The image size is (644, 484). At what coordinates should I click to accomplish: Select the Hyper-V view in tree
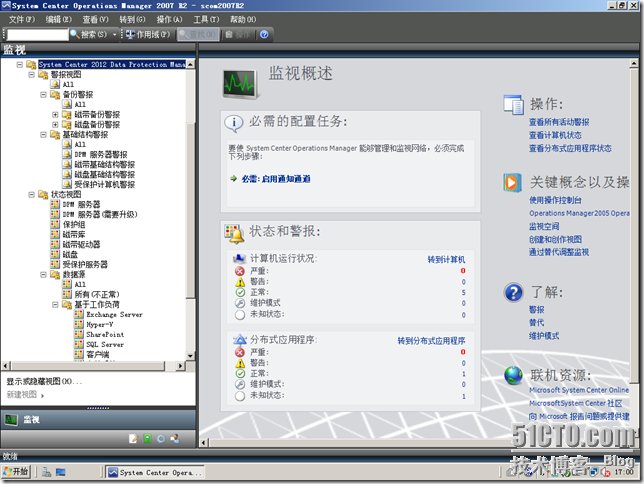[100, 325]
